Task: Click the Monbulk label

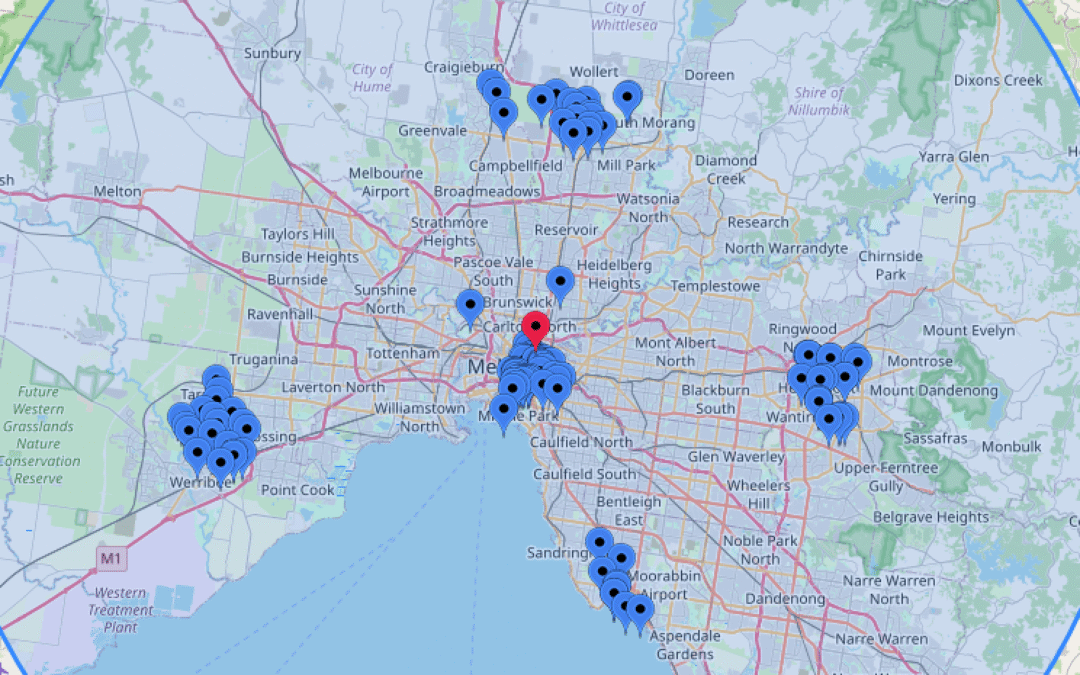Action: coord(1012,447)
